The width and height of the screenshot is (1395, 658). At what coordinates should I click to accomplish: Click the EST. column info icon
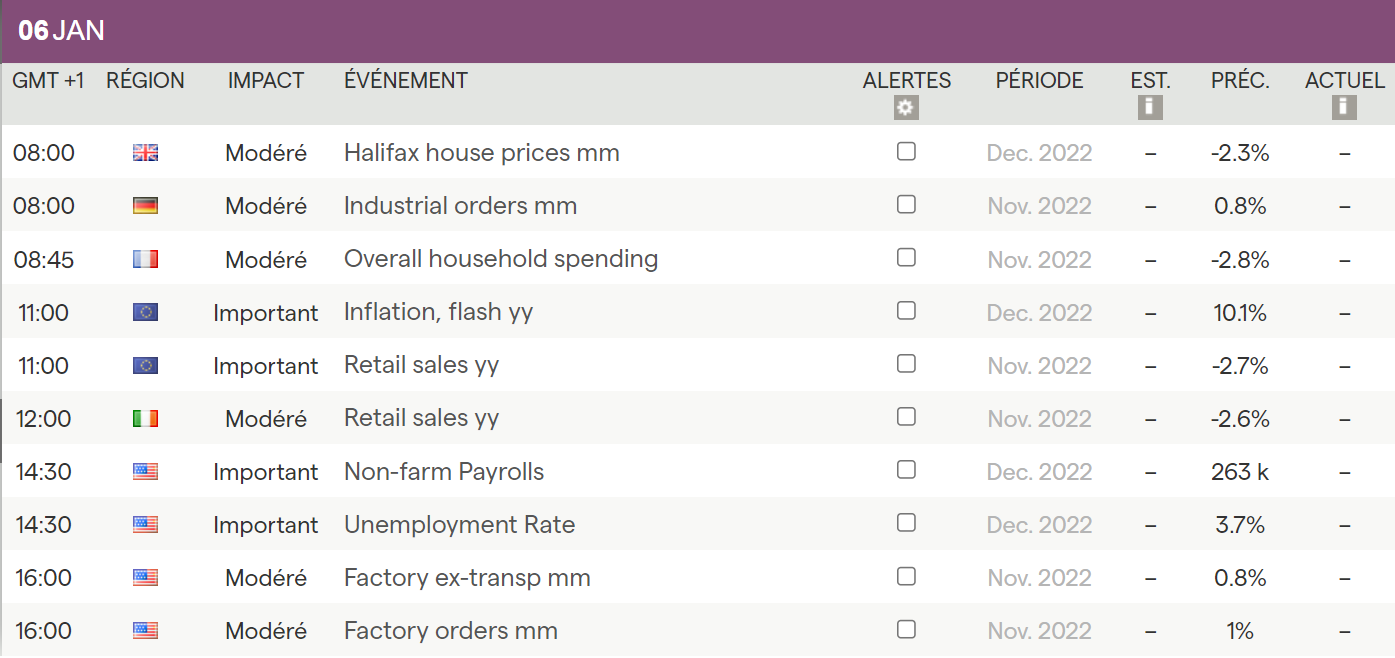[x=1150, y=107]
